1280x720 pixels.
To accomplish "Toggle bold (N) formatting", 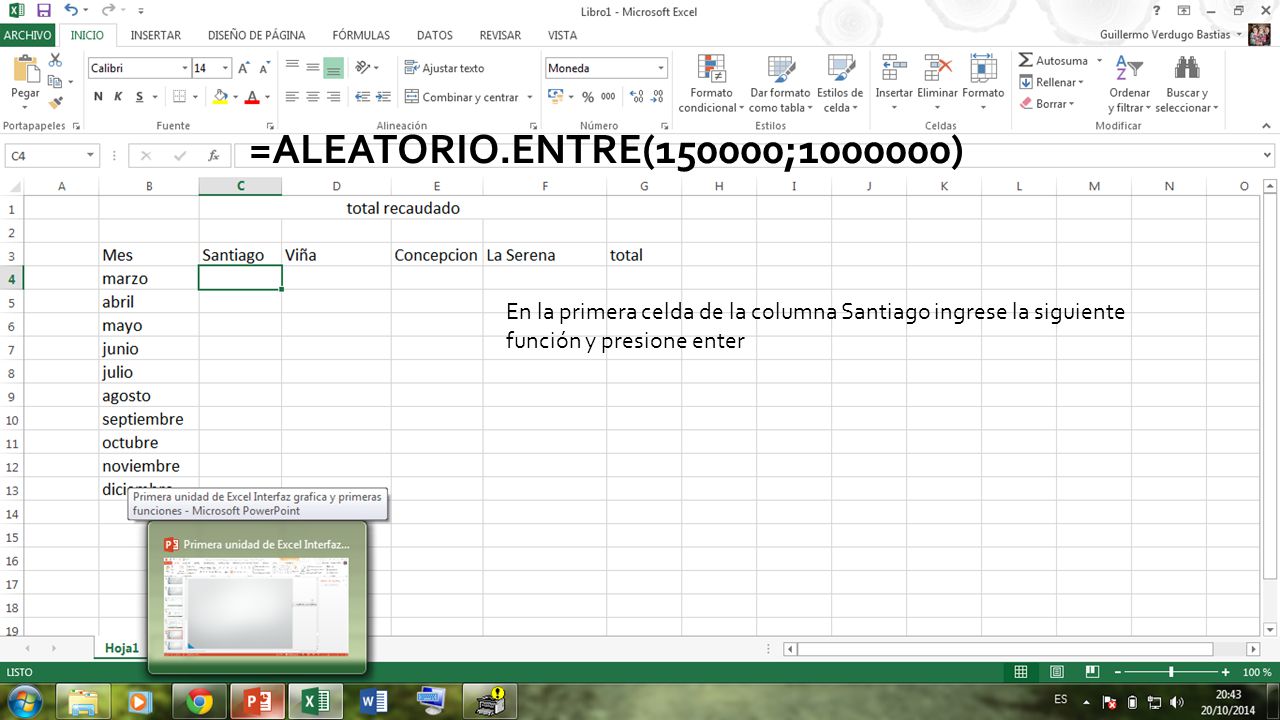I will [98, 97].
